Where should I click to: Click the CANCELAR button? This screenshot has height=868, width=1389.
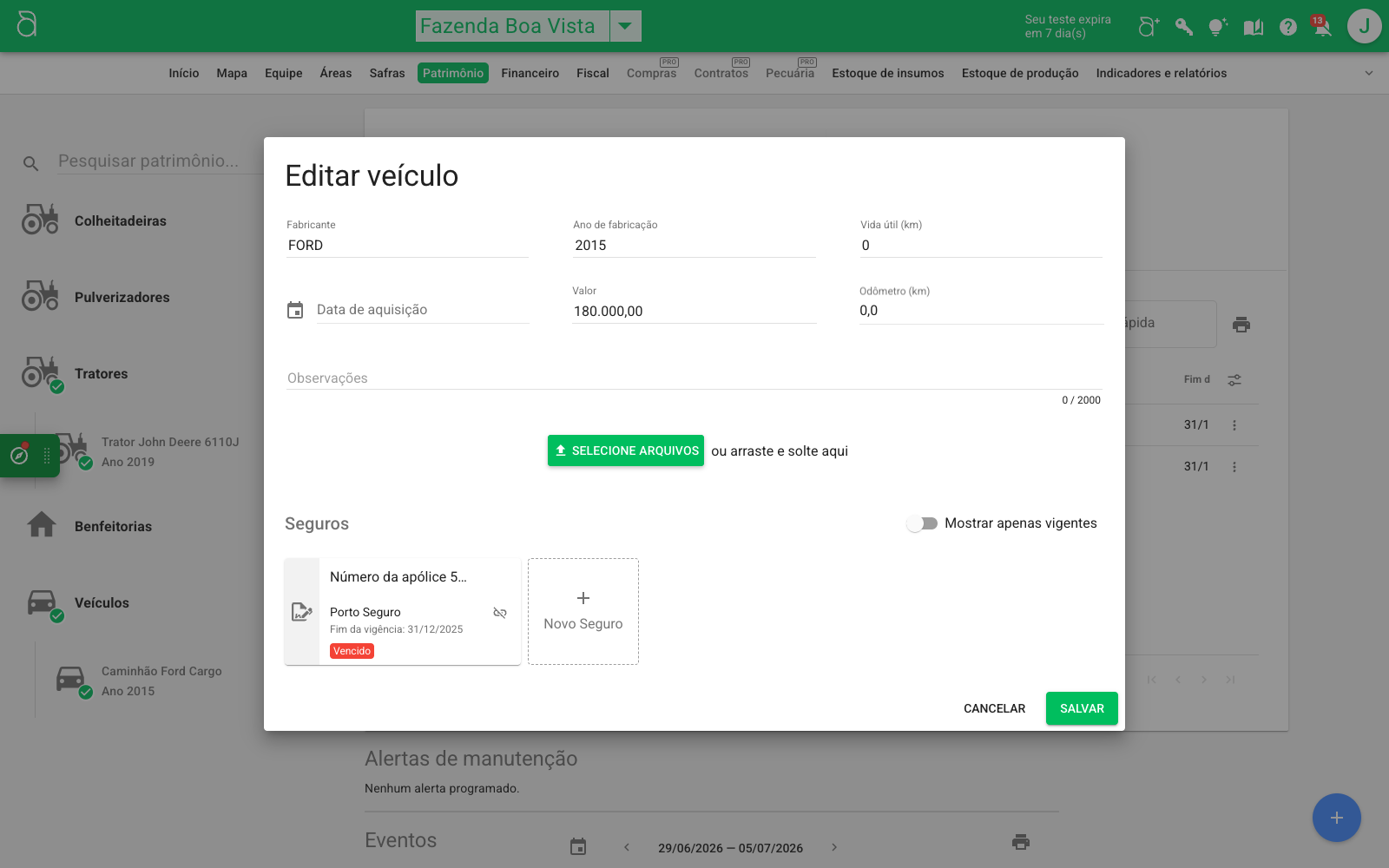994,708
